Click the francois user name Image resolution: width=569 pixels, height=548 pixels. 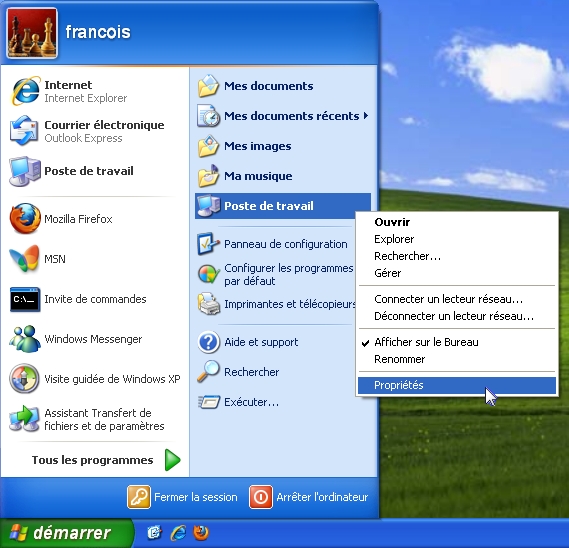[98, 32]
